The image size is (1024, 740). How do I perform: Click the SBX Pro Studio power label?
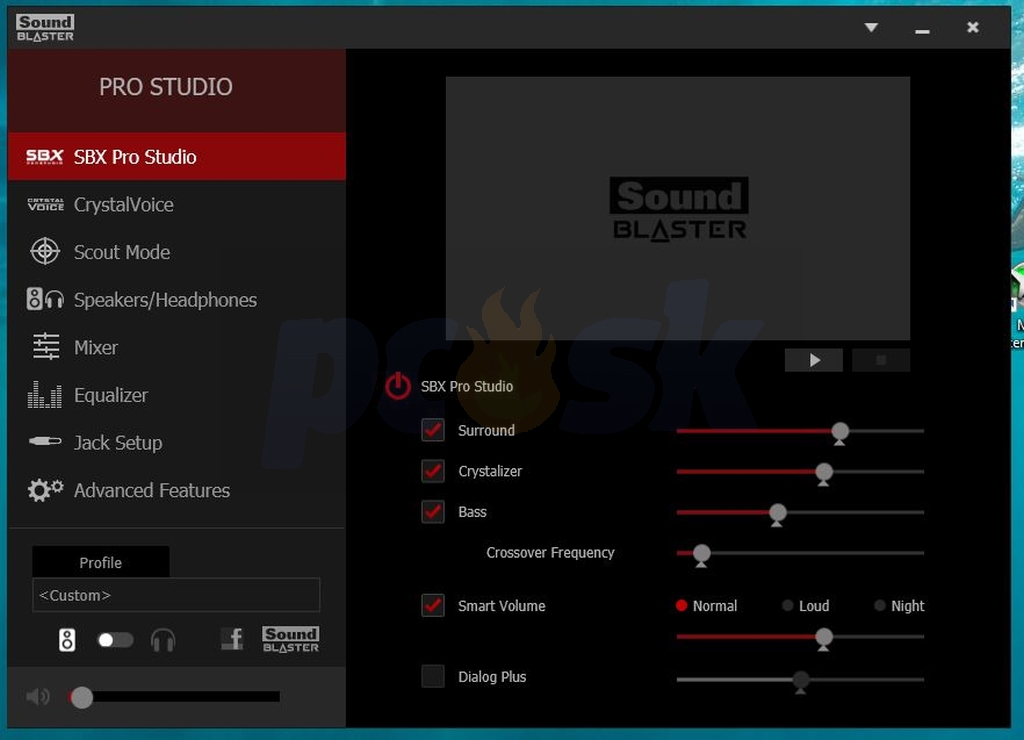[x=467, y=386]
